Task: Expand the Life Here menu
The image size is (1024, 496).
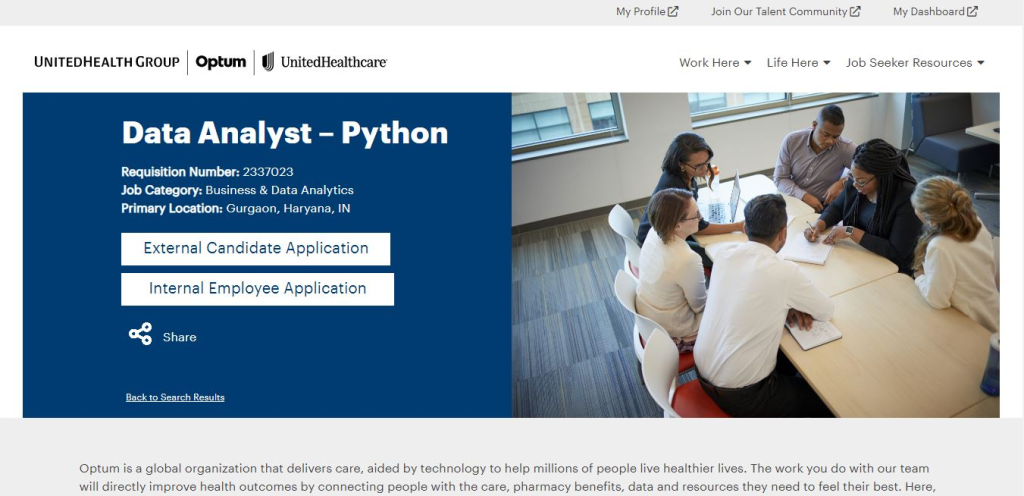Action: [x=798, y=63]
